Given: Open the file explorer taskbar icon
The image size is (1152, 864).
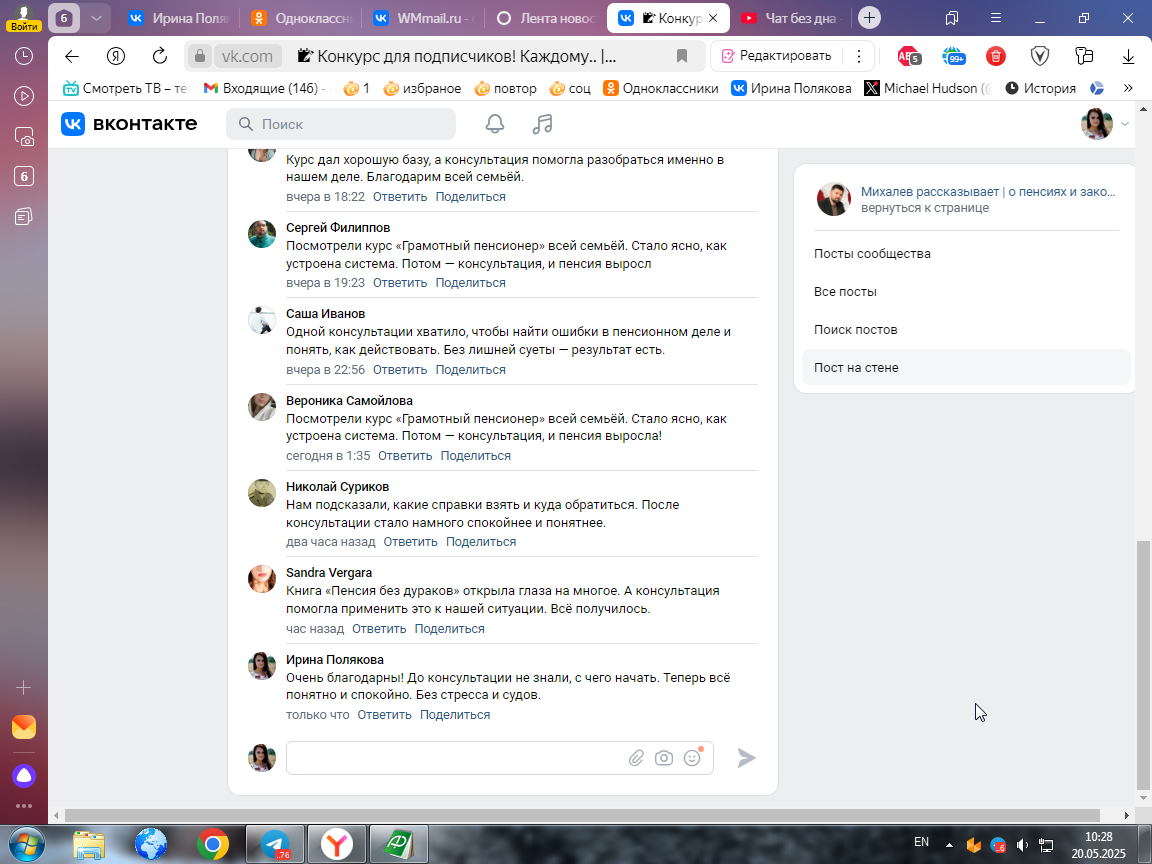Looking at the screenshot, I should 89,844.
